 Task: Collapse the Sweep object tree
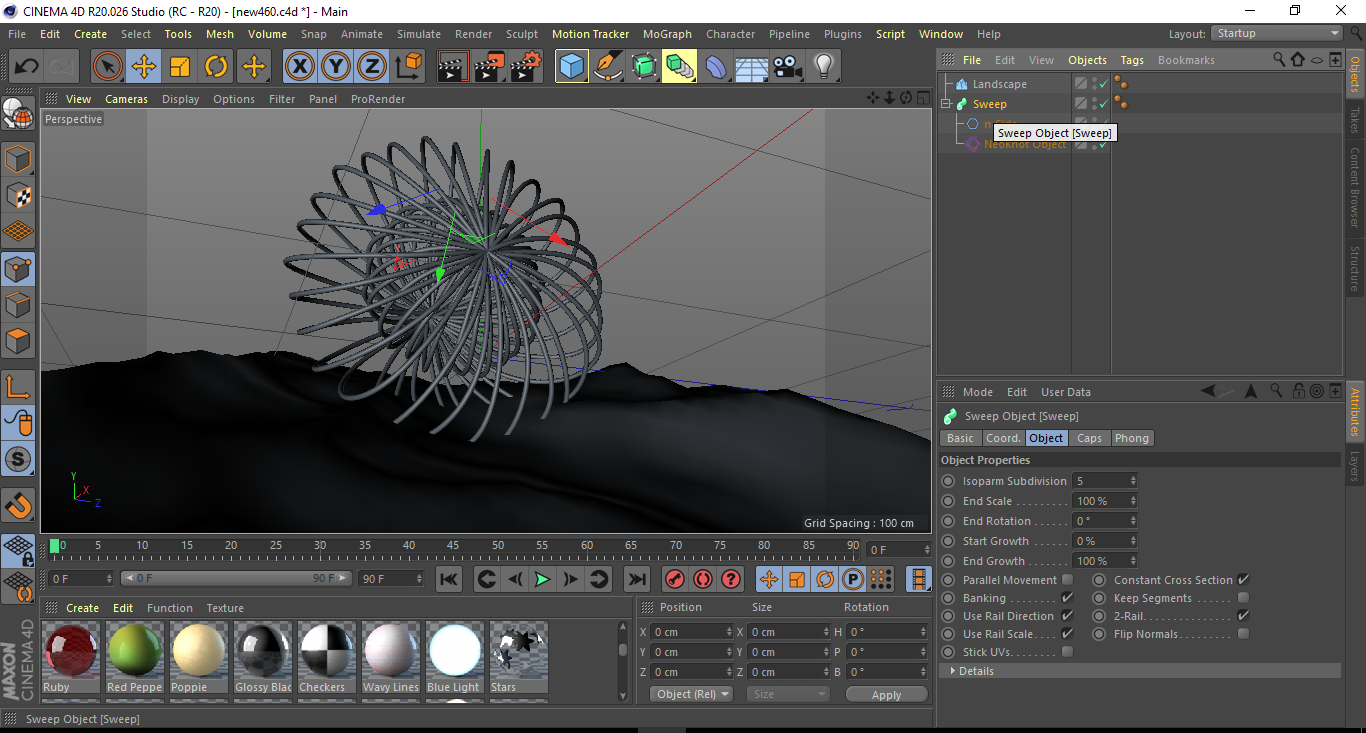click(x=946, y=104)
